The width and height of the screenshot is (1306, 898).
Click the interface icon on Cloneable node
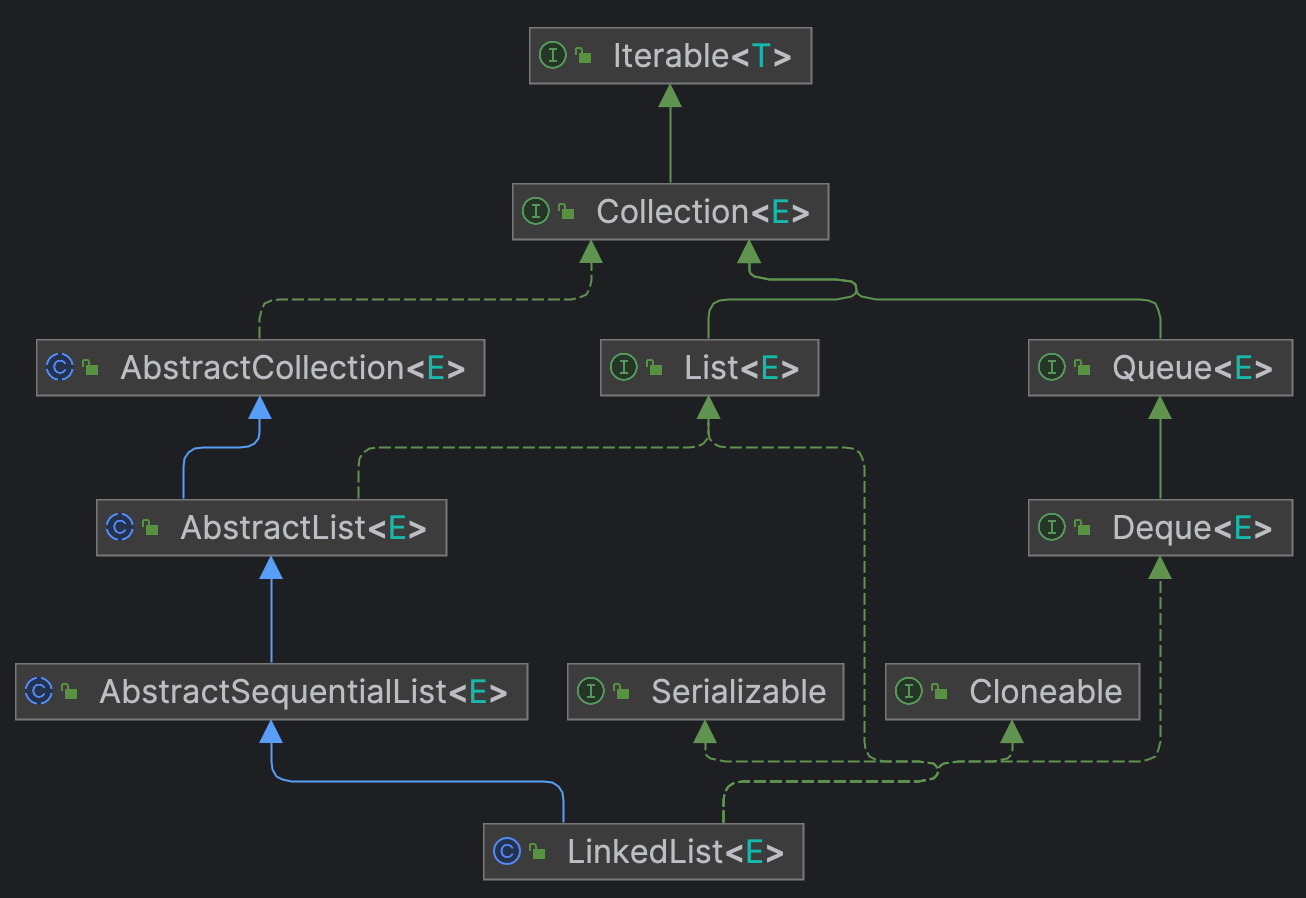[x=910, y=692]
